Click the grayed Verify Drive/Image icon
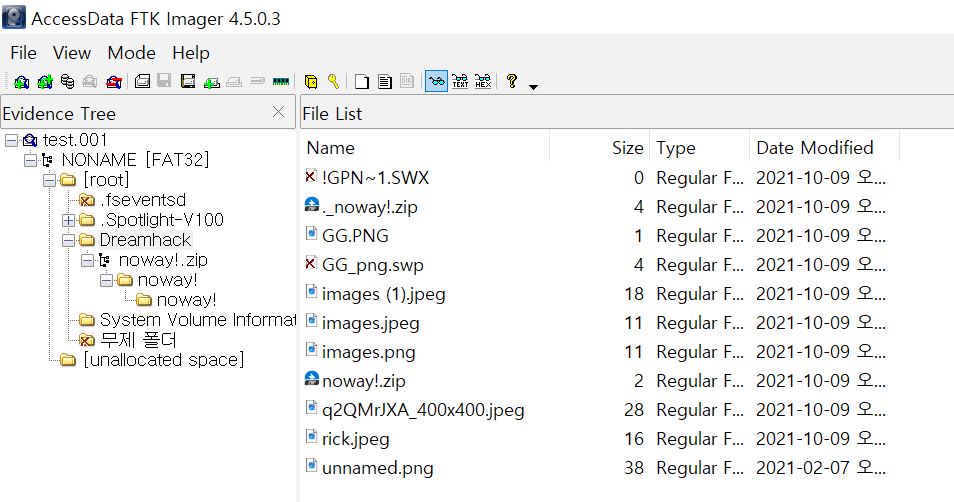The height and width of the screenshot is (502, 954). point(257,81)
